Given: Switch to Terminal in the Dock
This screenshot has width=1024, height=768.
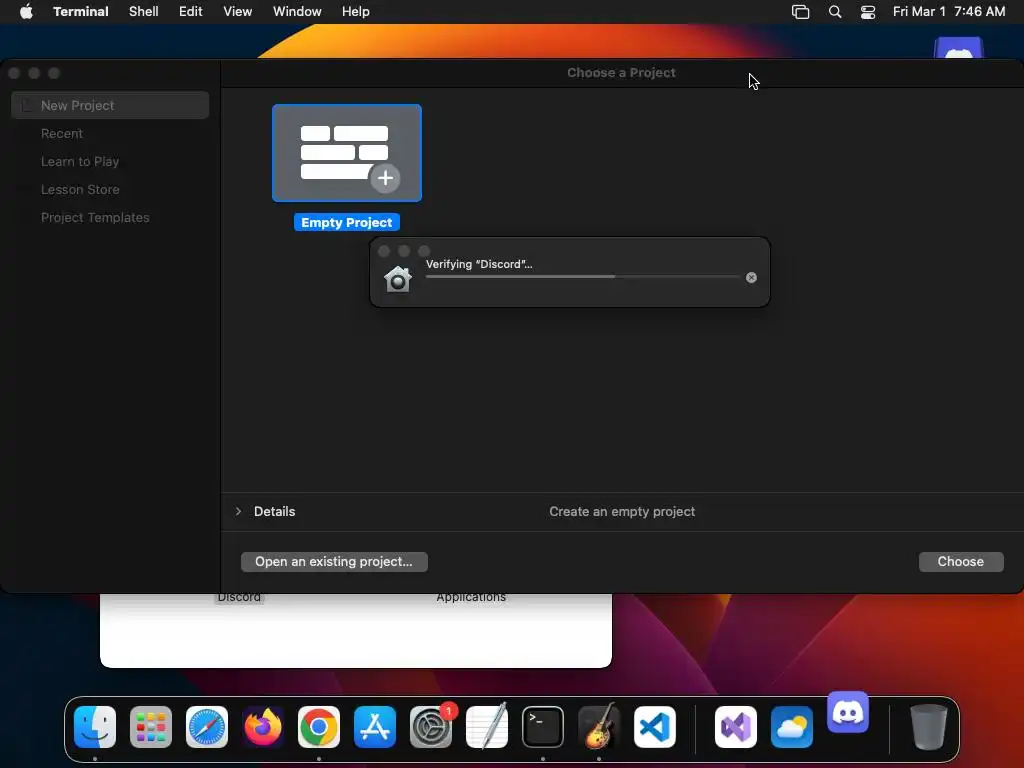Looking at the screenshot, I should tap(543, 727).
